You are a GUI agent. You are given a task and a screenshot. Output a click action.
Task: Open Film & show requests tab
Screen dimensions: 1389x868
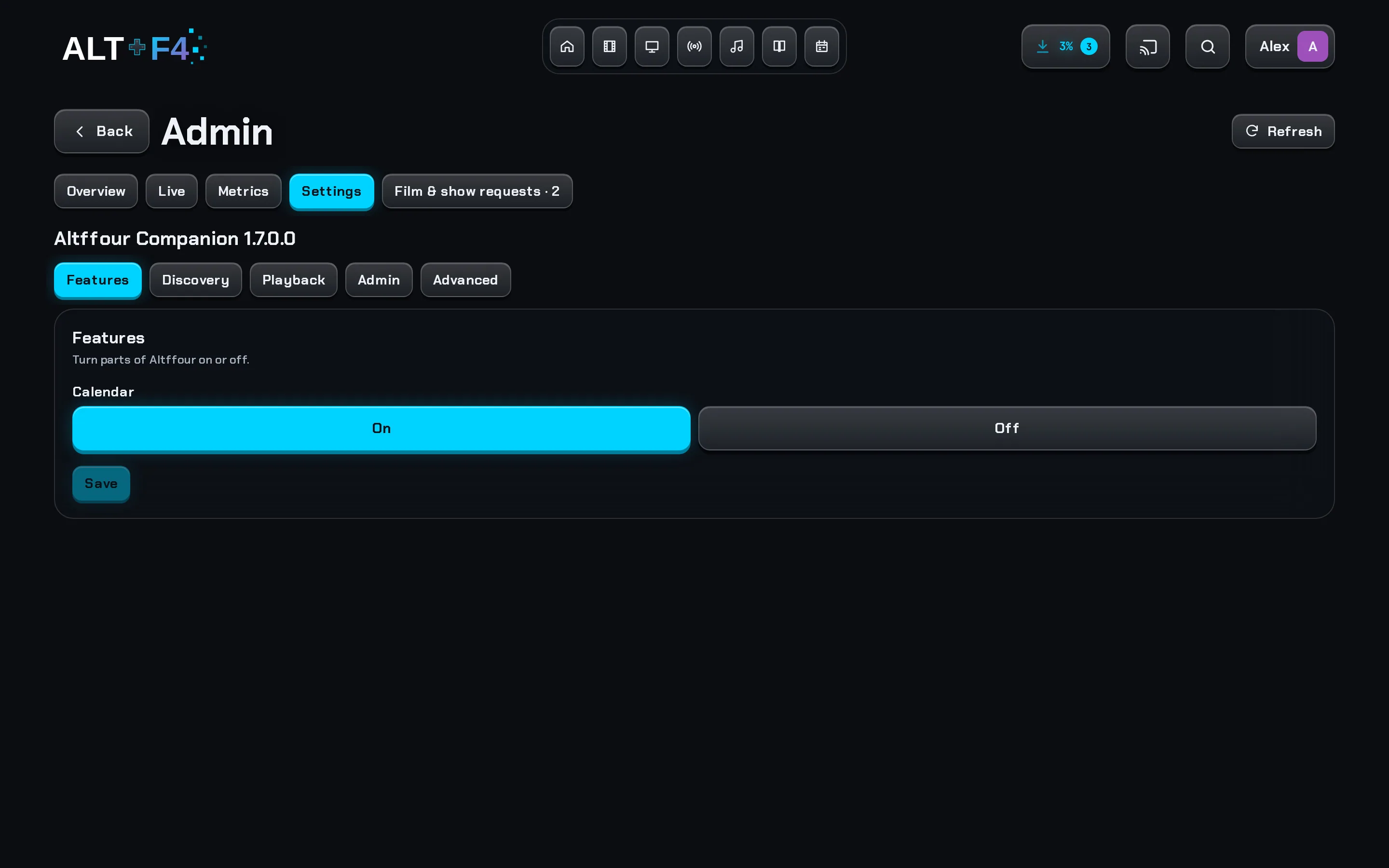[x=477, y=191]
